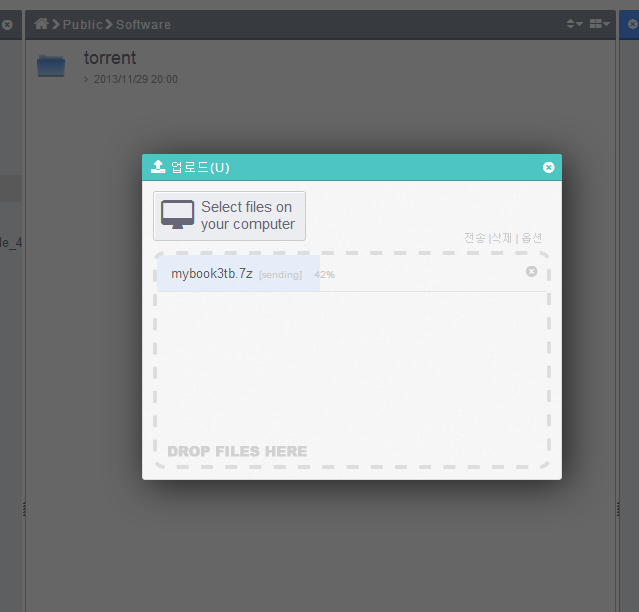639x612 pixels.
Task: Click the monitor icon in Select files button
Action: click(177, 215)
